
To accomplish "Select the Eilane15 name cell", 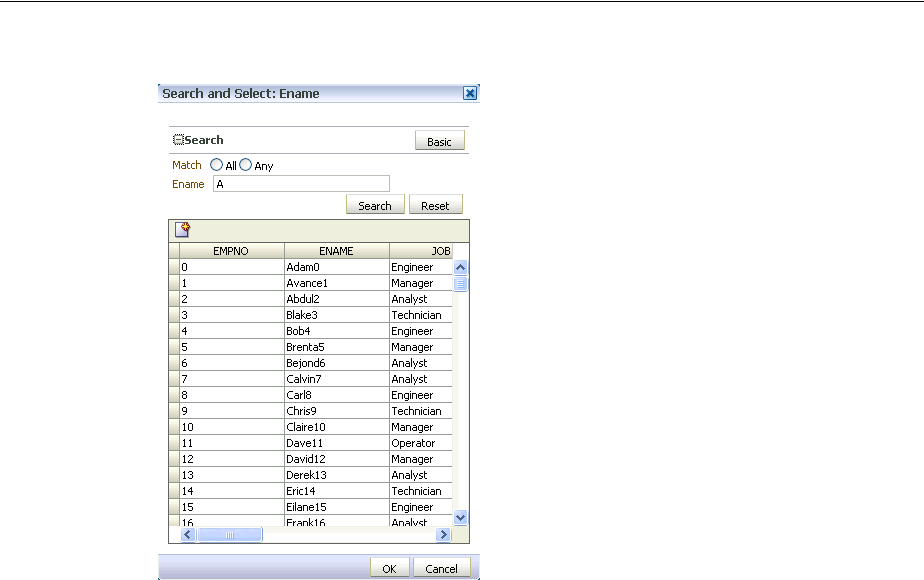I will [336, 507].
